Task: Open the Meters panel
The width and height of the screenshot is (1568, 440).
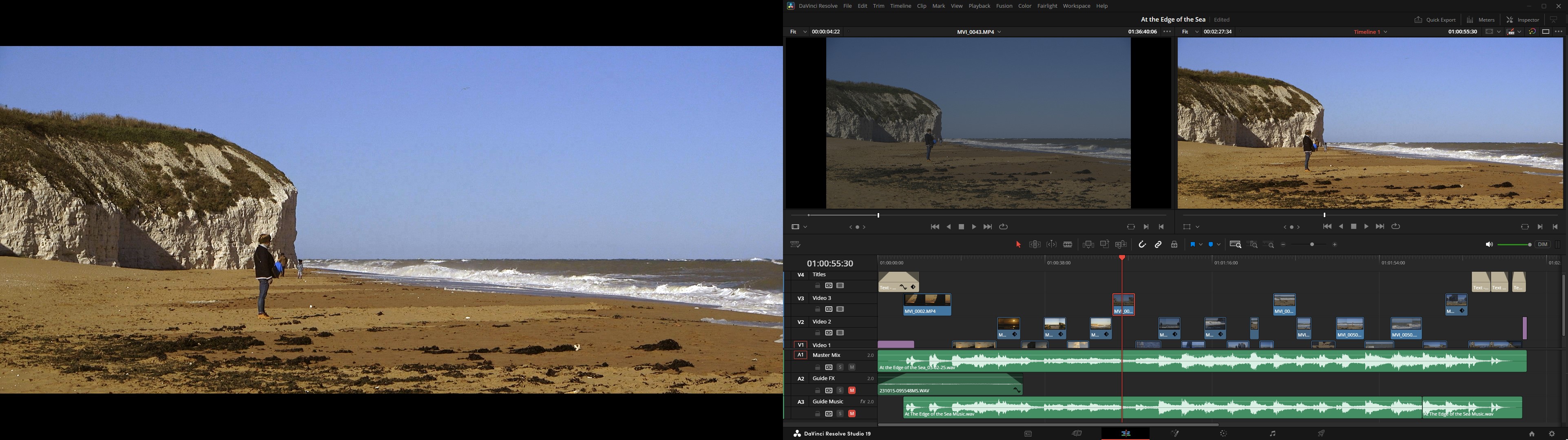Action: click(x=1480, y=20)
